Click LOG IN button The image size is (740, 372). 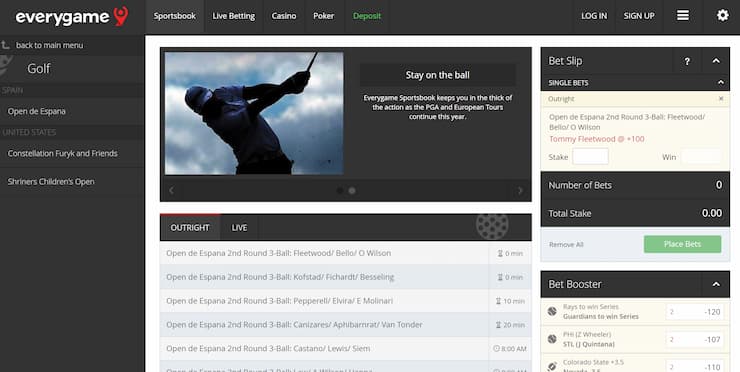point(594,16)
